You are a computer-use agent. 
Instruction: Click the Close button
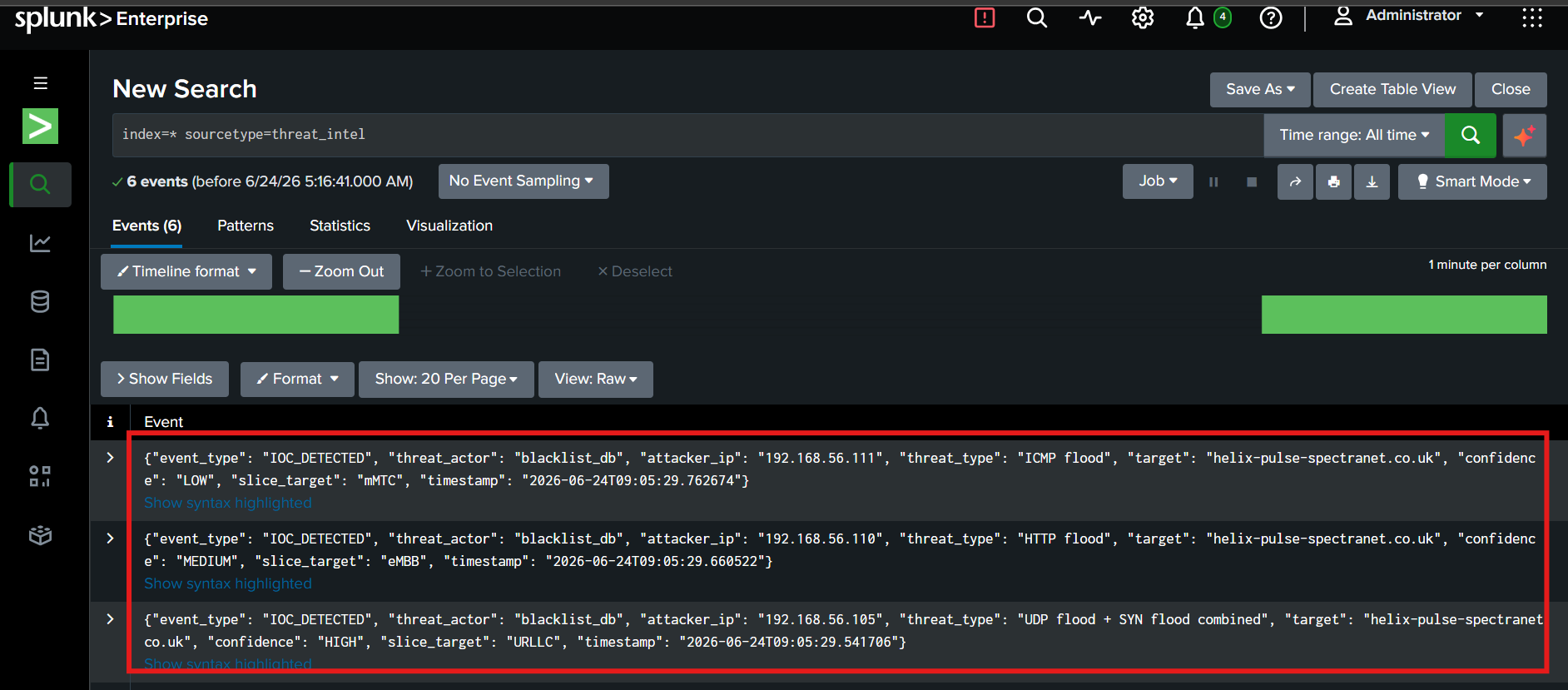click(x=1511, y=89)
